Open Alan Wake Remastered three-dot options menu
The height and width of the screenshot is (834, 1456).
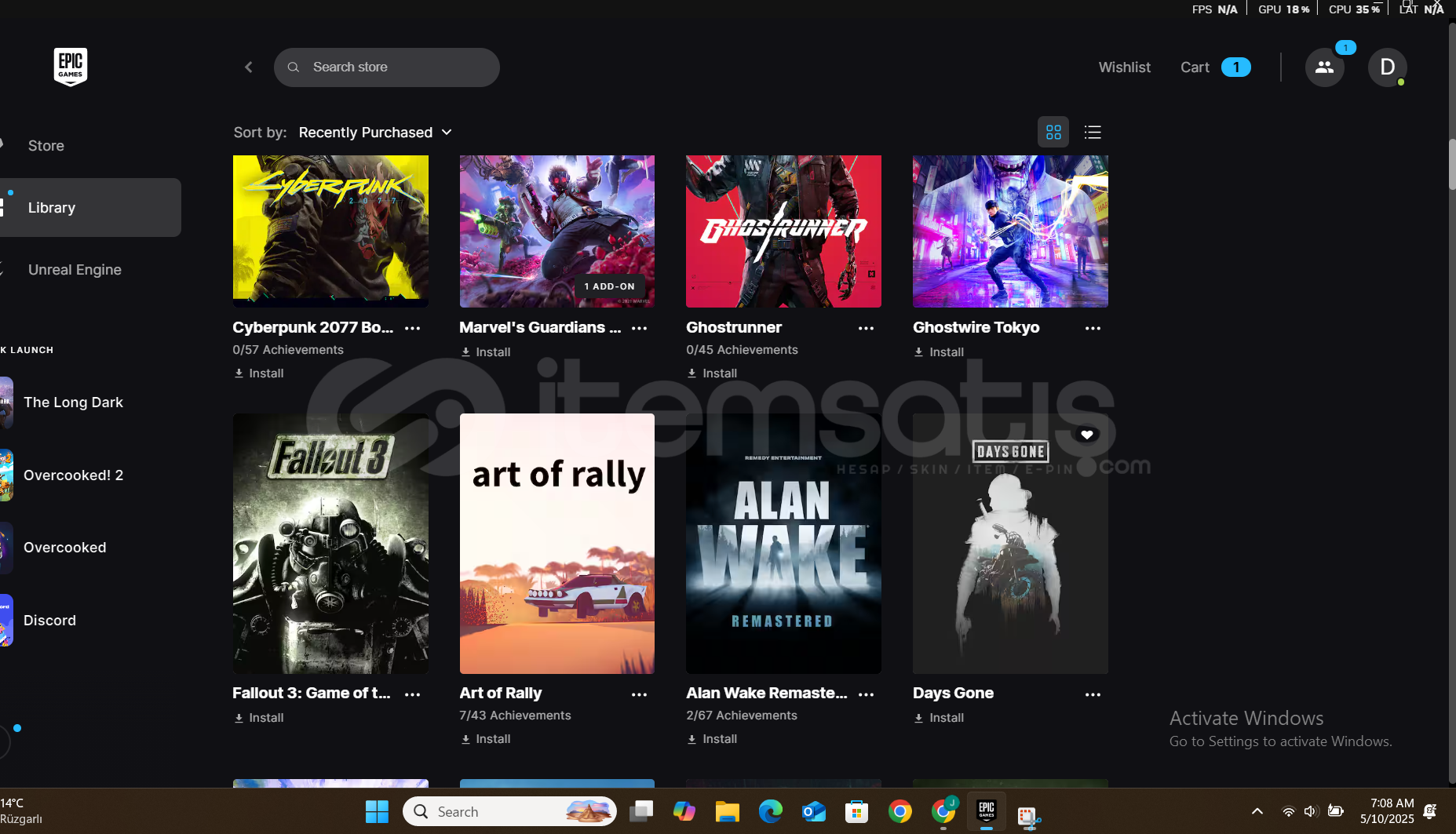point(867,694)
